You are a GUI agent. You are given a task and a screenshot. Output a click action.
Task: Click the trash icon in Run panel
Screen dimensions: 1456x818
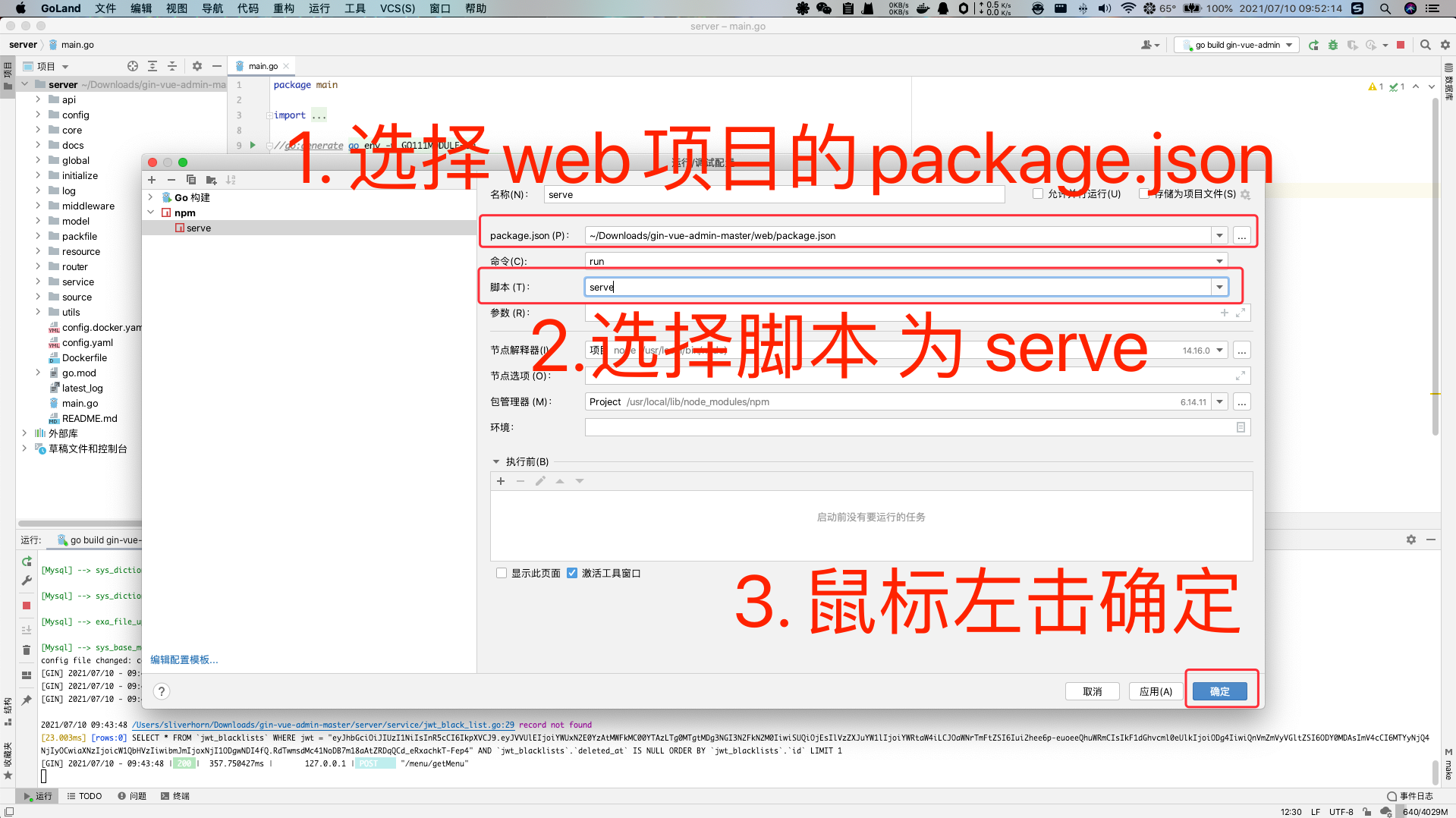[27, 650]
